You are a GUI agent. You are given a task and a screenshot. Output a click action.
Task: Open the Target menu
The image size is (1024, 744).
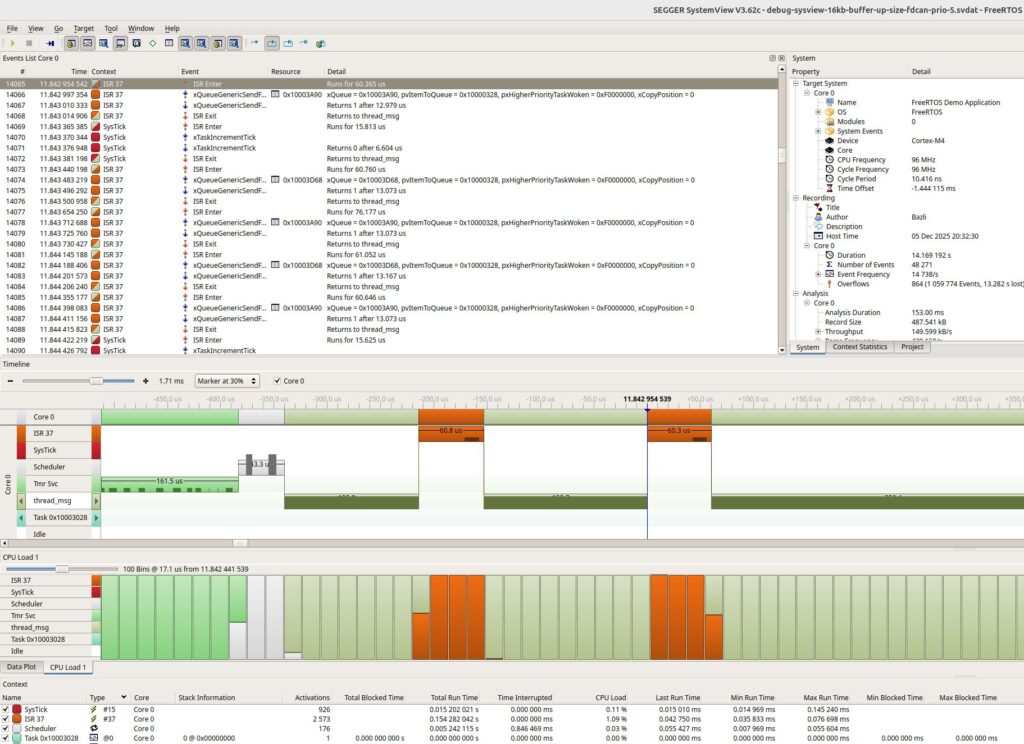[x=84, y=28]
